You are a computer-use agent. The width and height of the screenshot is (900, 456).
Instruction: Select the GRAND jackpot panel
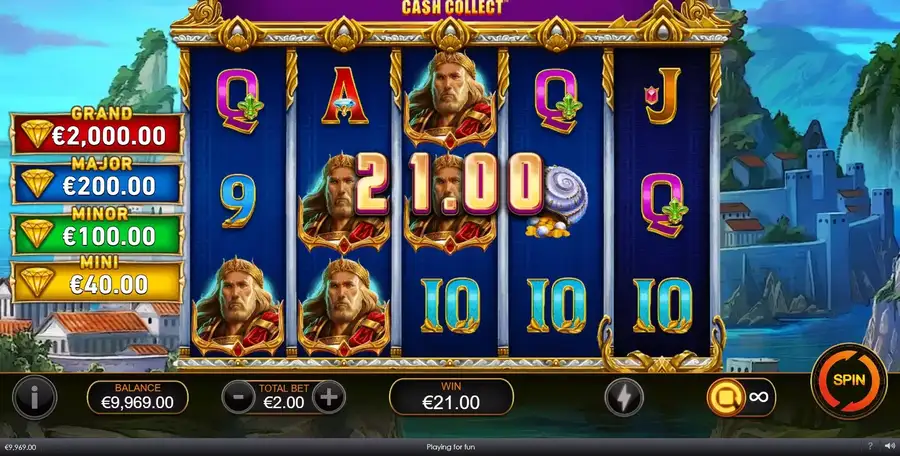coord(97,134)
